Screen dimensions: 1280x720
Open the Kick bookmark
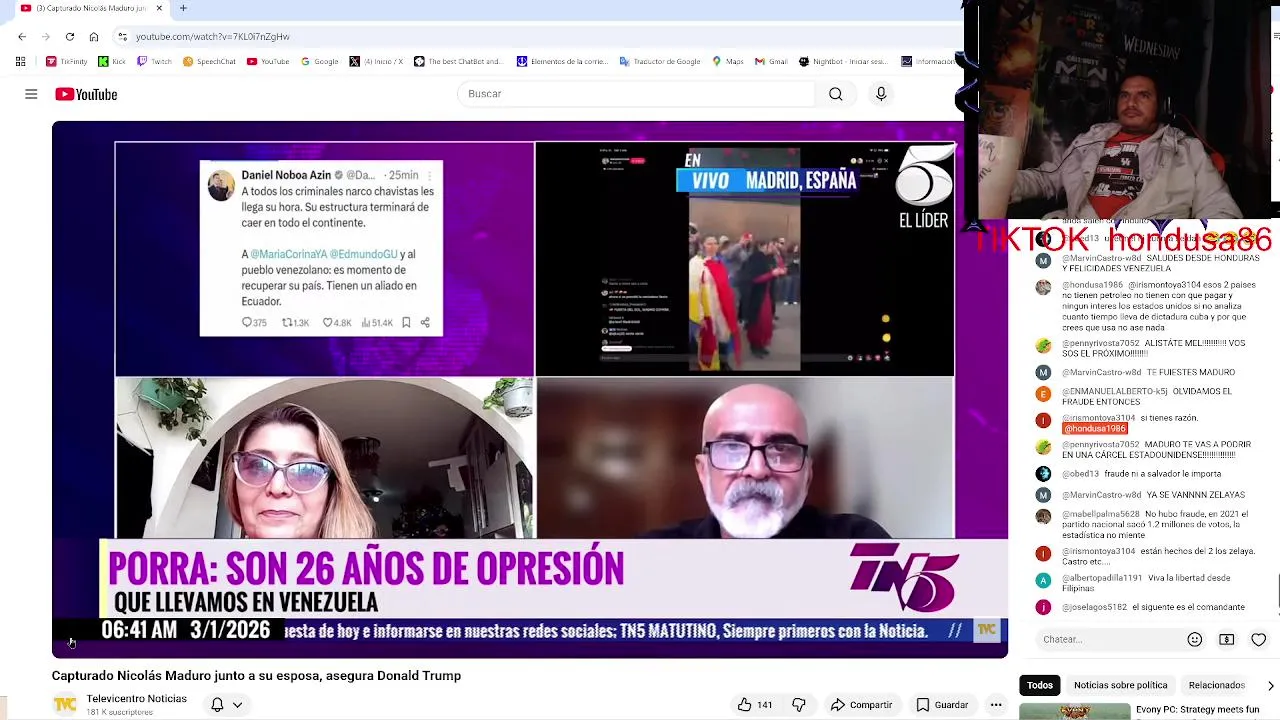112,62
